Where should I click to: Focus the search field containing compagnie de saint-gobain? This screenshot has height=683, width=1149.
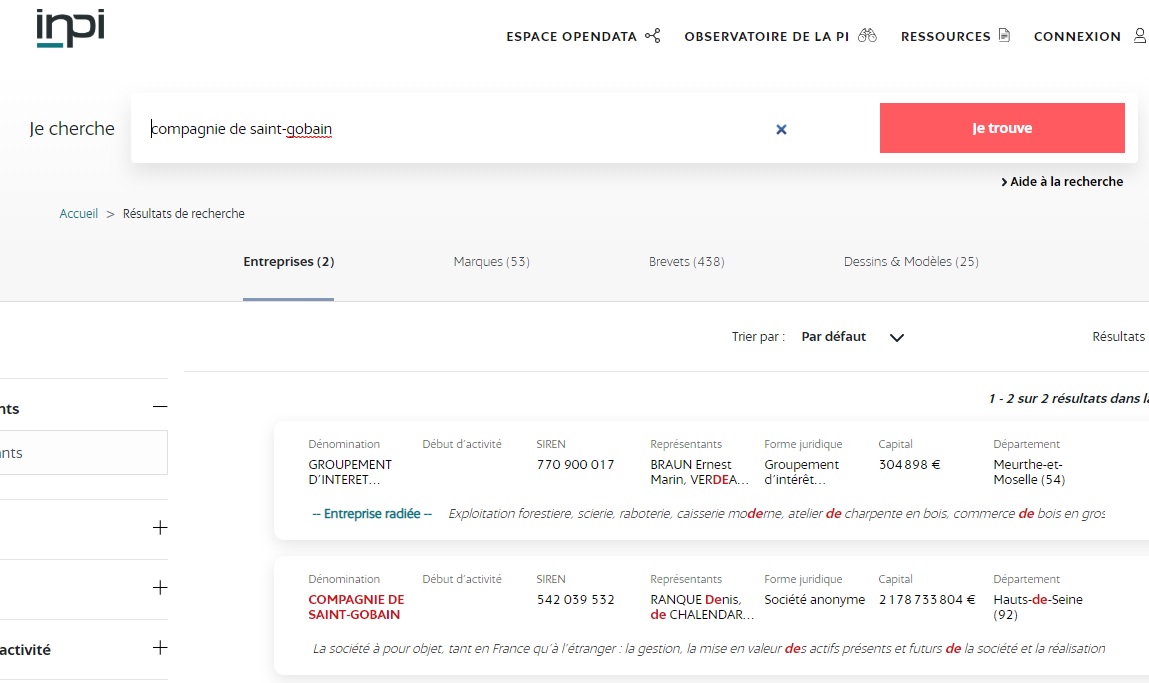tap(454, 129)
